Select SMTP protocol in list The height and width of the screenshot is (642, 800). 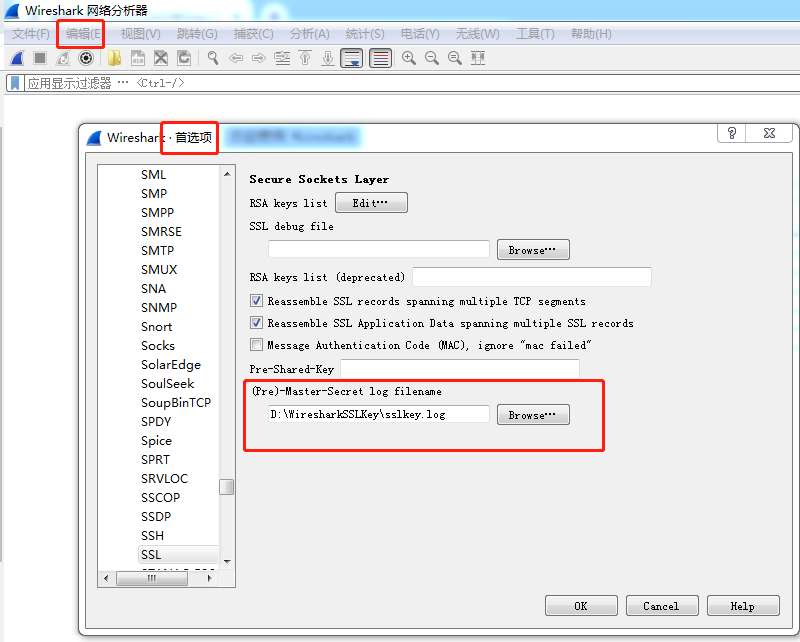[158, 251]
